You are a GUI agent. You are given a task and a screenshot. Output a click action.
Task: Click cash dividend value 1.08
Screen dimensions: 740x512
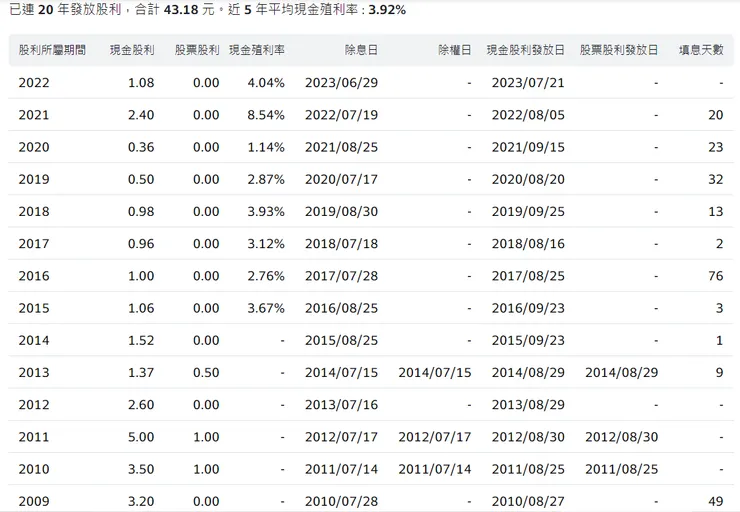[x=141, y=83]
